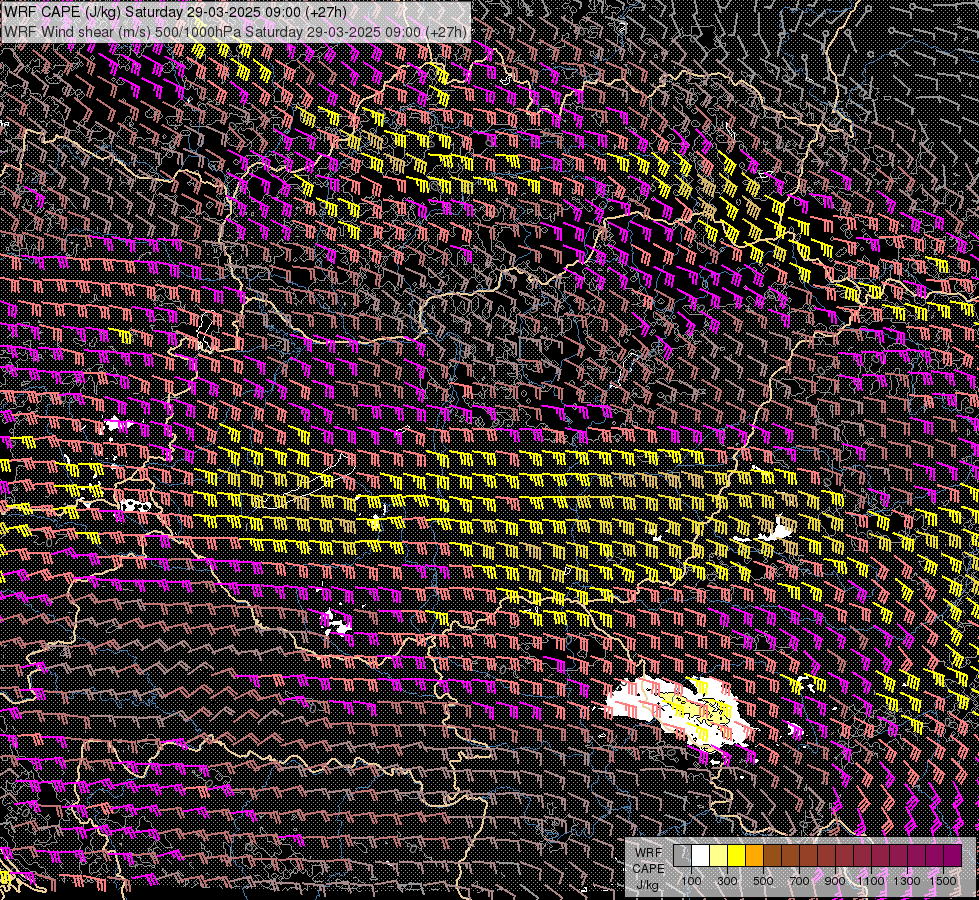Select the white legend swatch after 100
Screen dimensions: 979x900
coord(701,855)
